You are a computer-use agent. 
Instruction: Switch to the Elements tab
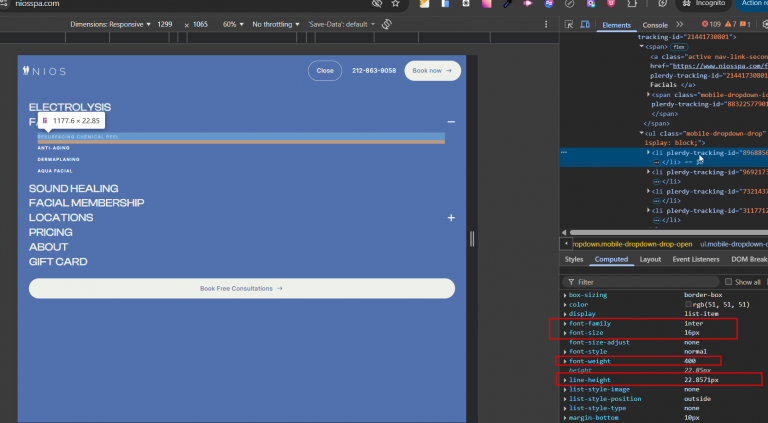coord(616,25)
